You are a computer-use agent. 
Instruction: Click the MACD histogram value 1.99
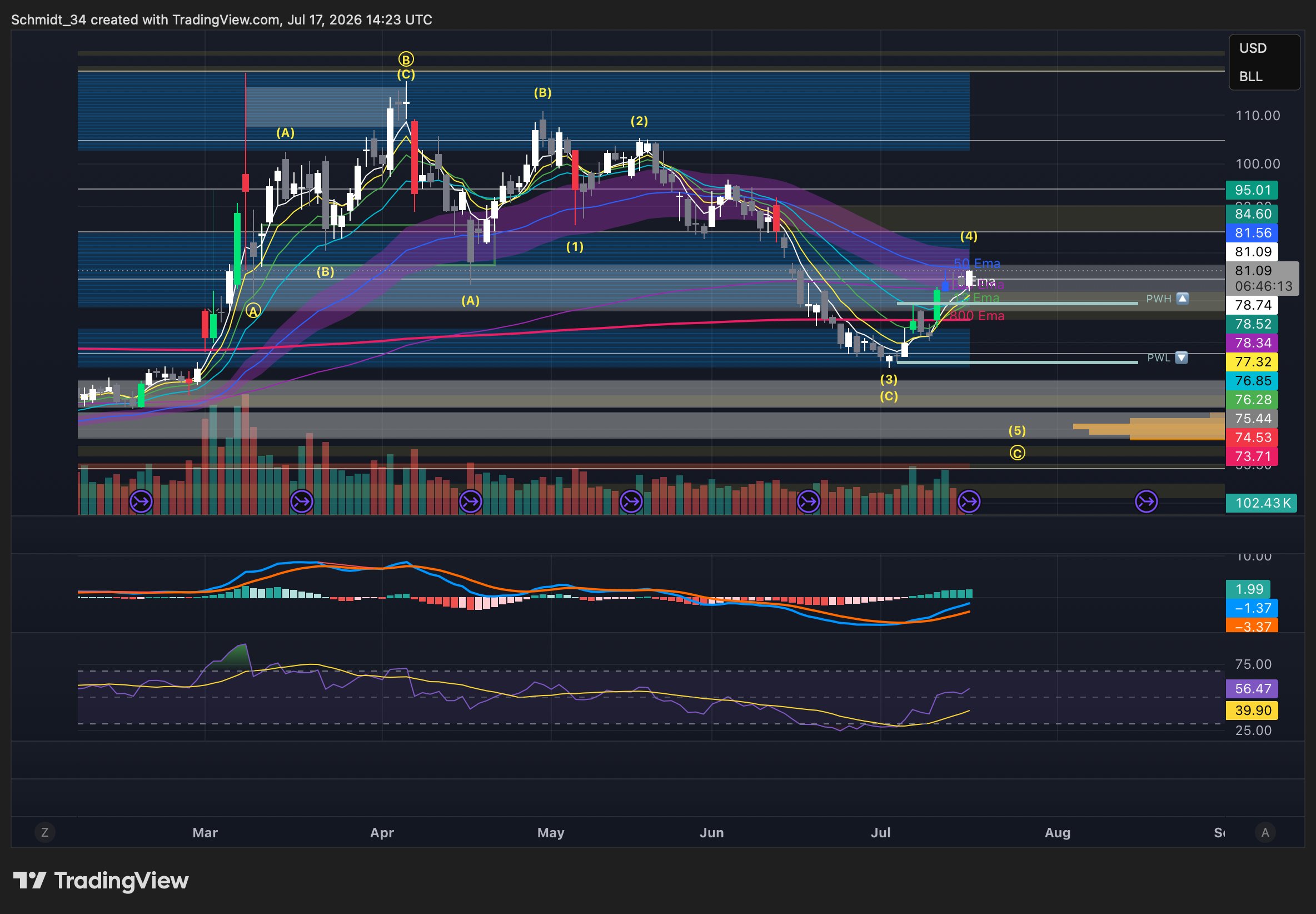click(1248, 589)
